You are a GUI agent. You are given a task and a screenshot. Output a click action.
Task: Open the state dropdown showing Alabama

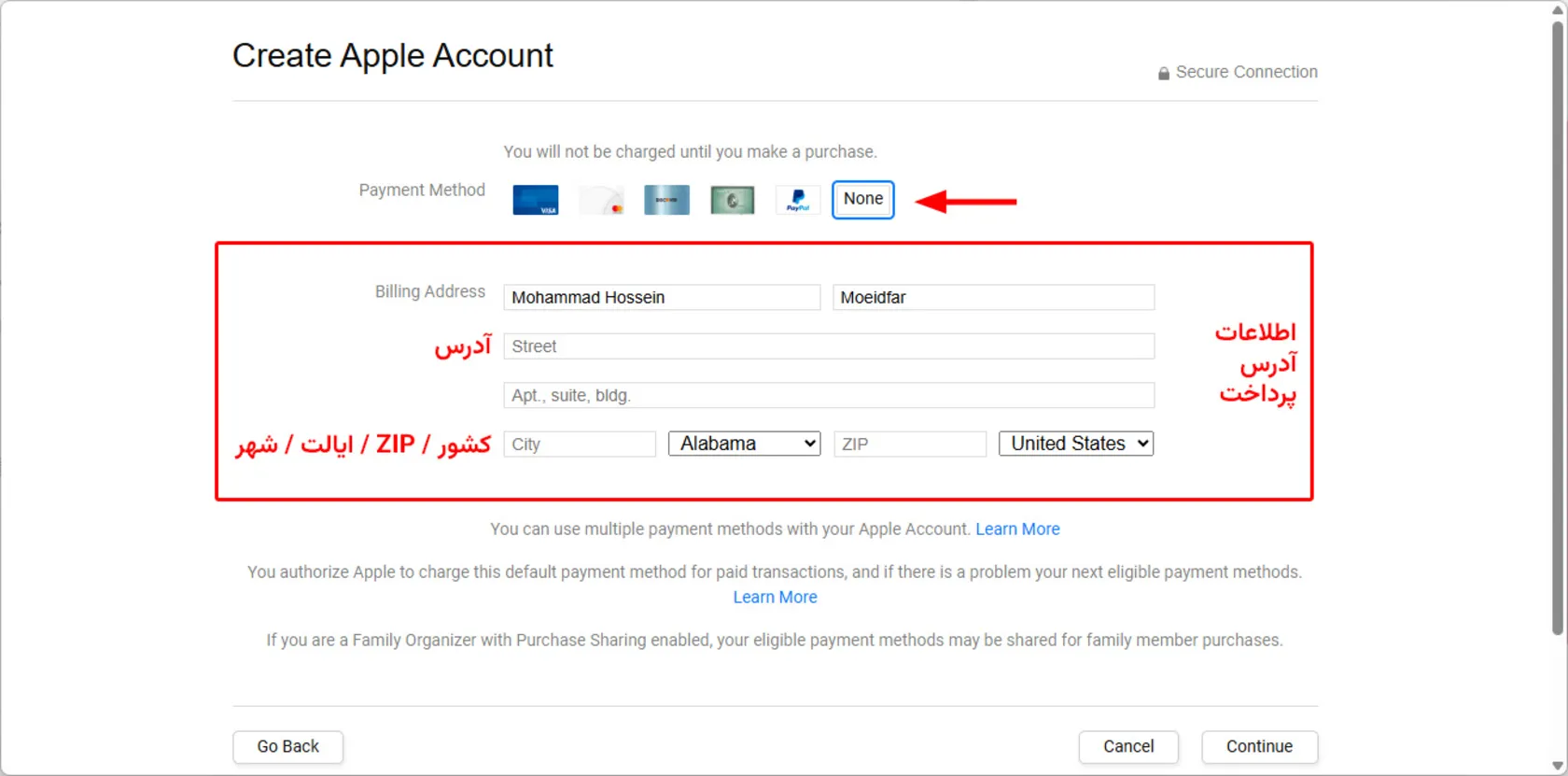click(744, 444)
